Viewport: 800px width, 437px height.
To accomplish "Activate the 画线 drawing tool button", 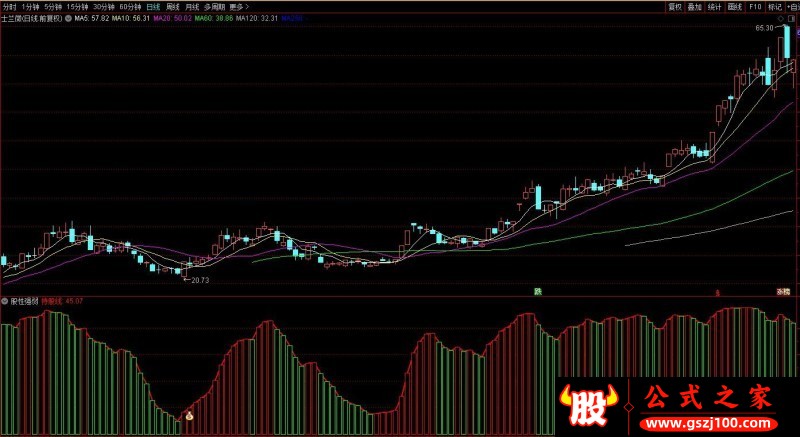I will 735,7.
